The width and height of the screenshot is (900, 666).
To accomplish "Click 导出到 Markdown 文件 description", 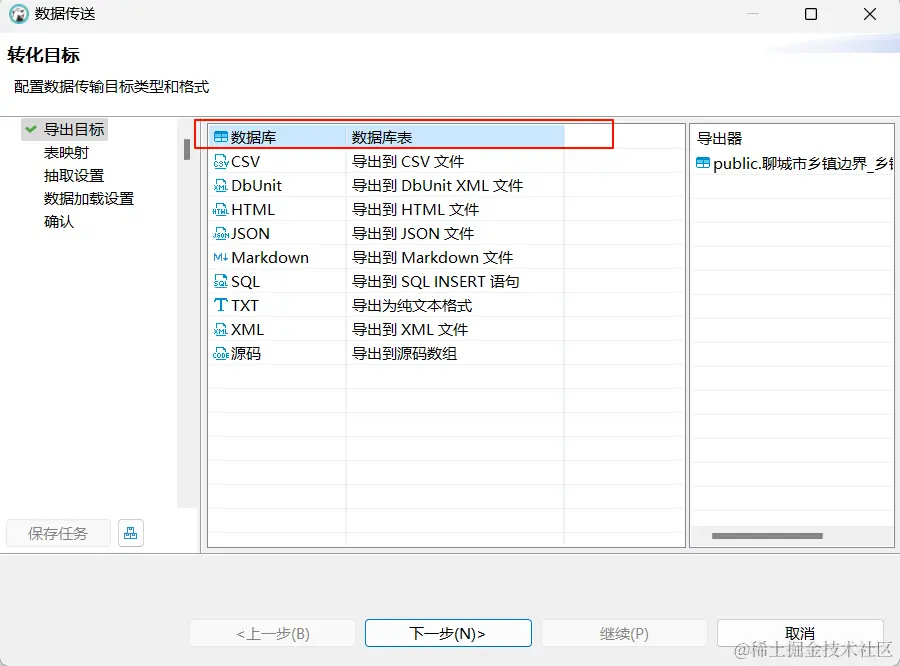I will tap(432, 258).
